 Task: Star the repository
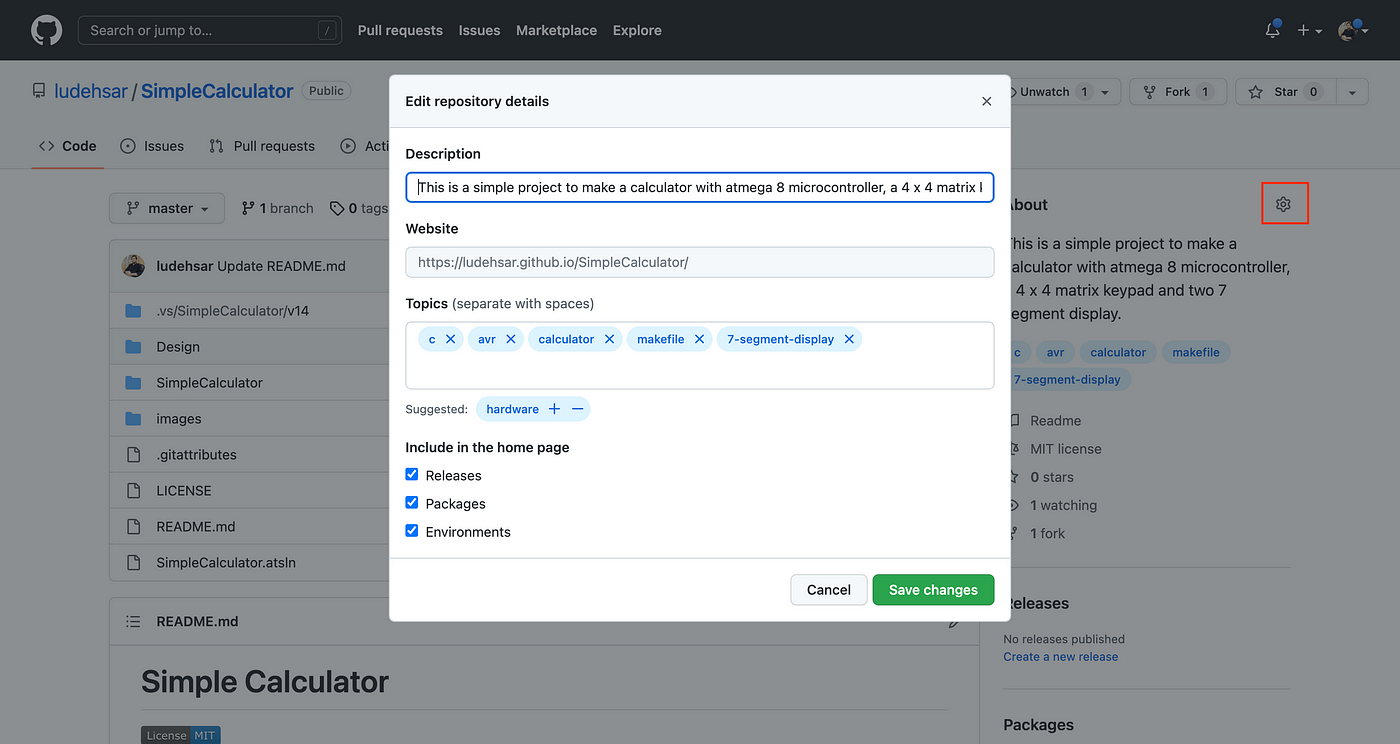pyautogui.click(x=1285, y=92)
